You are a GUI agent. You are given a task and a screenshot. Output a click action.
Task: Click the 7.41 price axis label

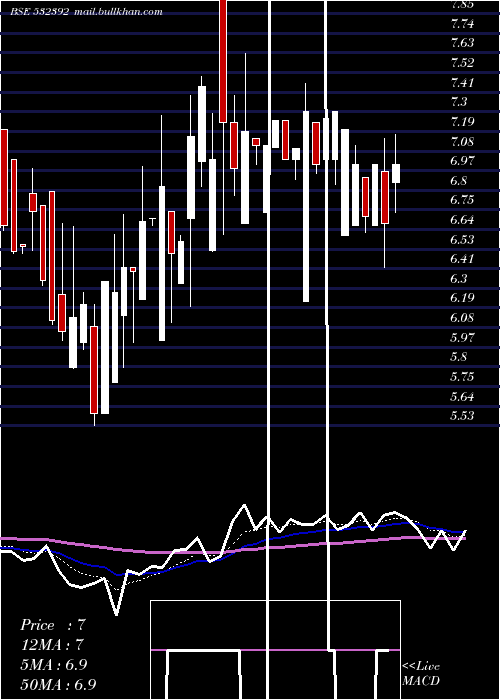pyautogui.click(x=462, y=82)
